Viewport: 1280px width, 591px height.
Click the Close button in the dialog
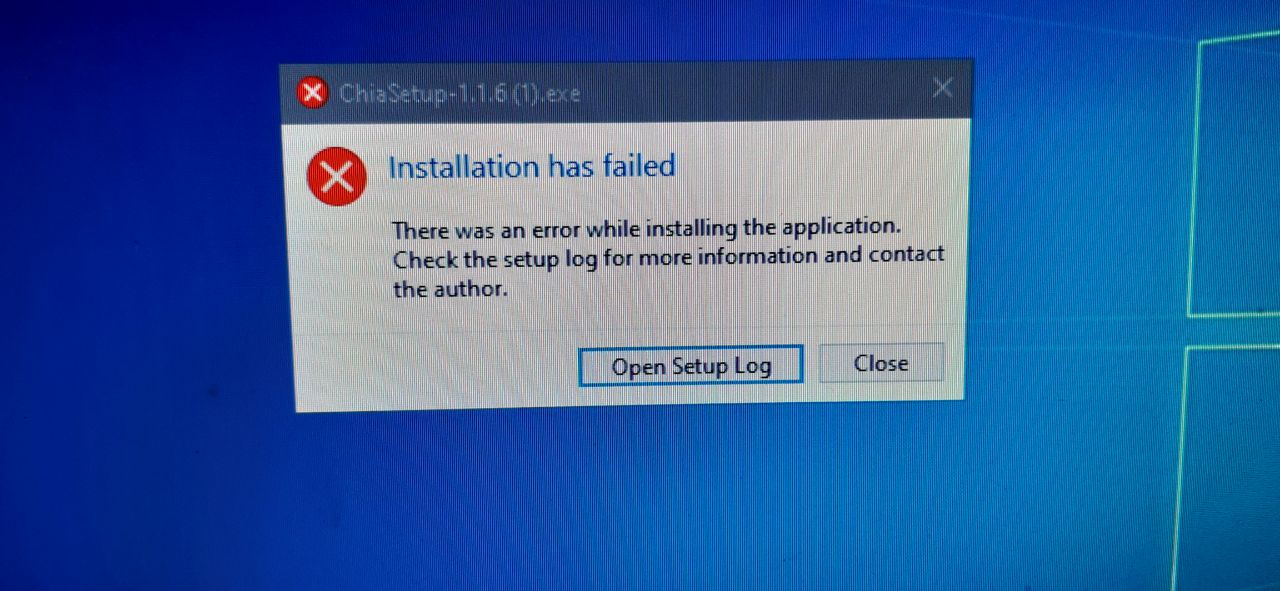click(881, 363)
